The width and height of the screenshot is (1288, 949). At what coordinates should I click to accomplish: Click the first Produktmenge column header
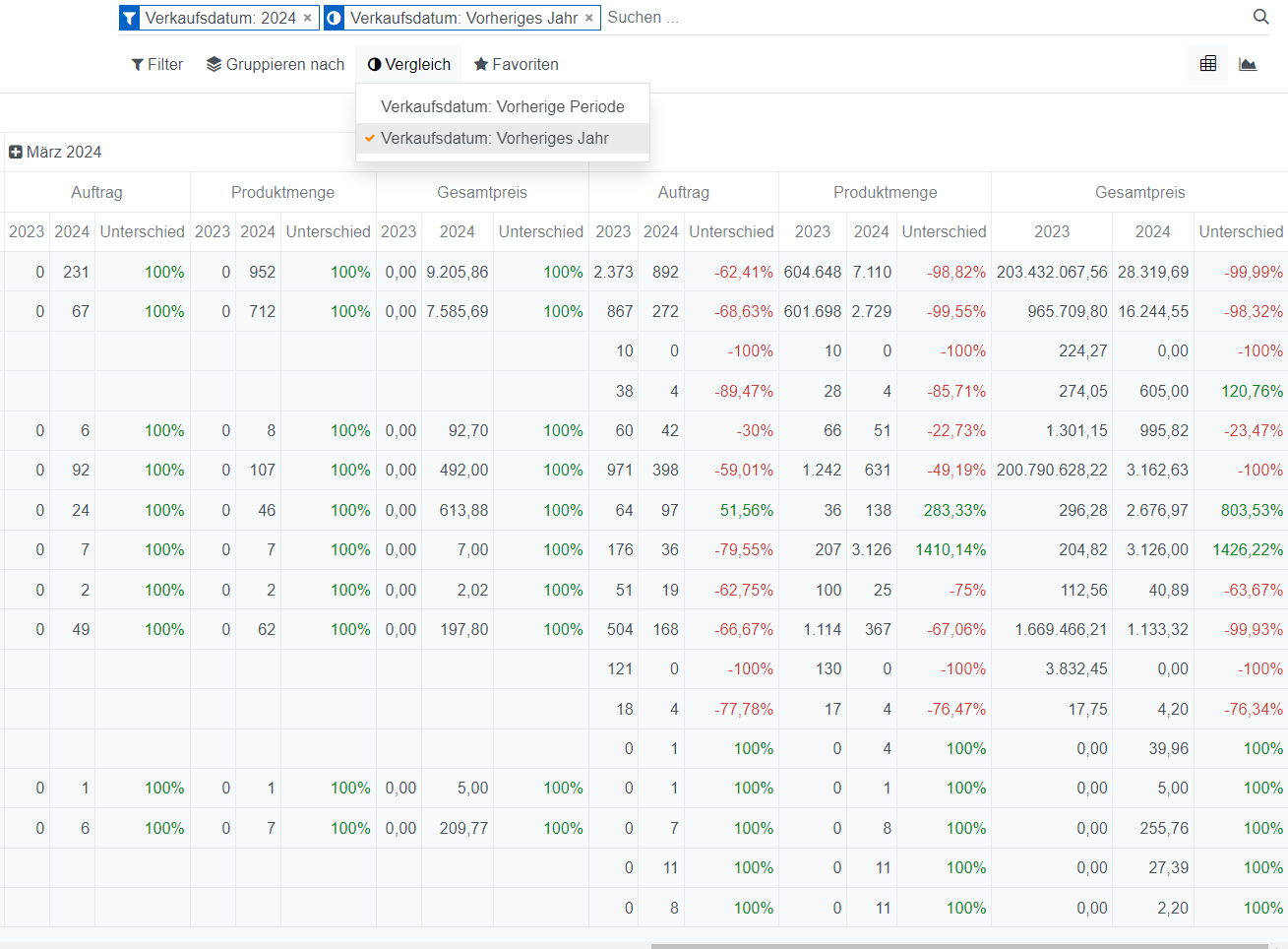tap(282, 192)
